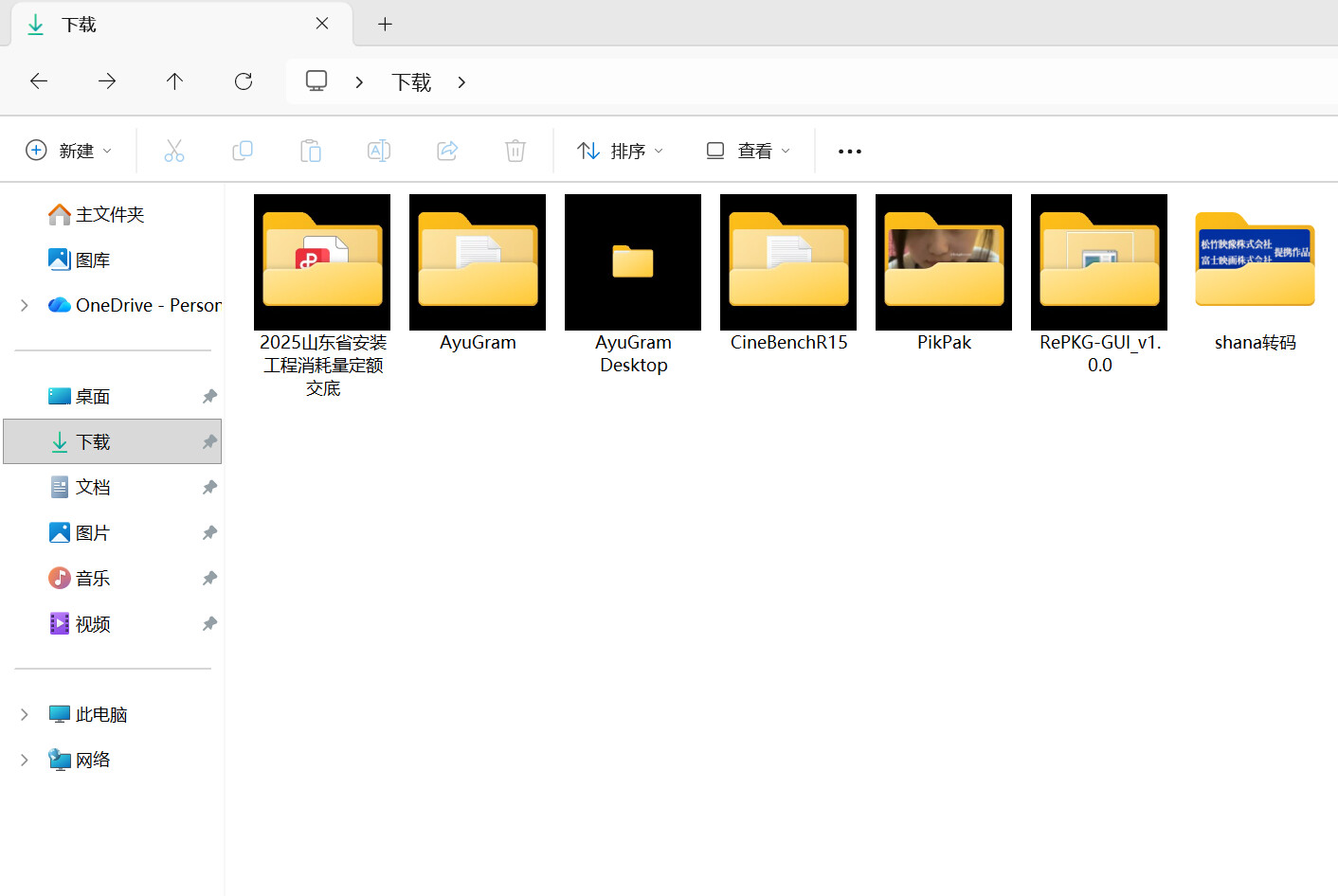The height and width of the screenshot is (896, 1338).
Task: Open the 查看 view dropdown
Action: tap(749, 151)
